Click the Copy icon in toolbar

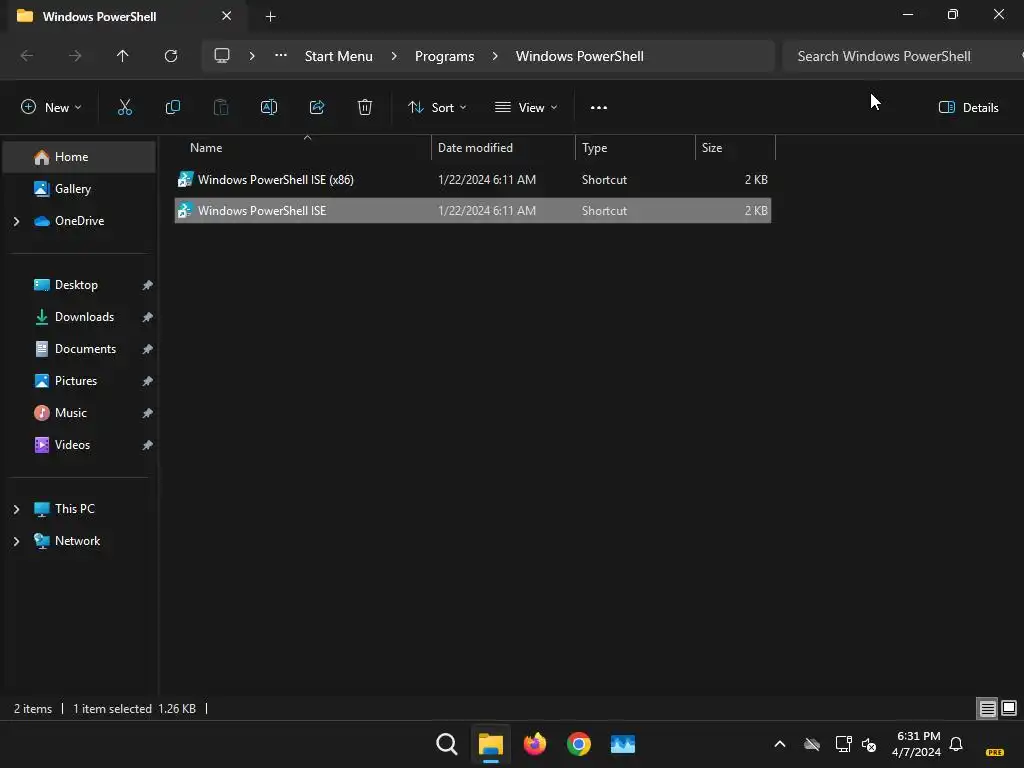173,108
